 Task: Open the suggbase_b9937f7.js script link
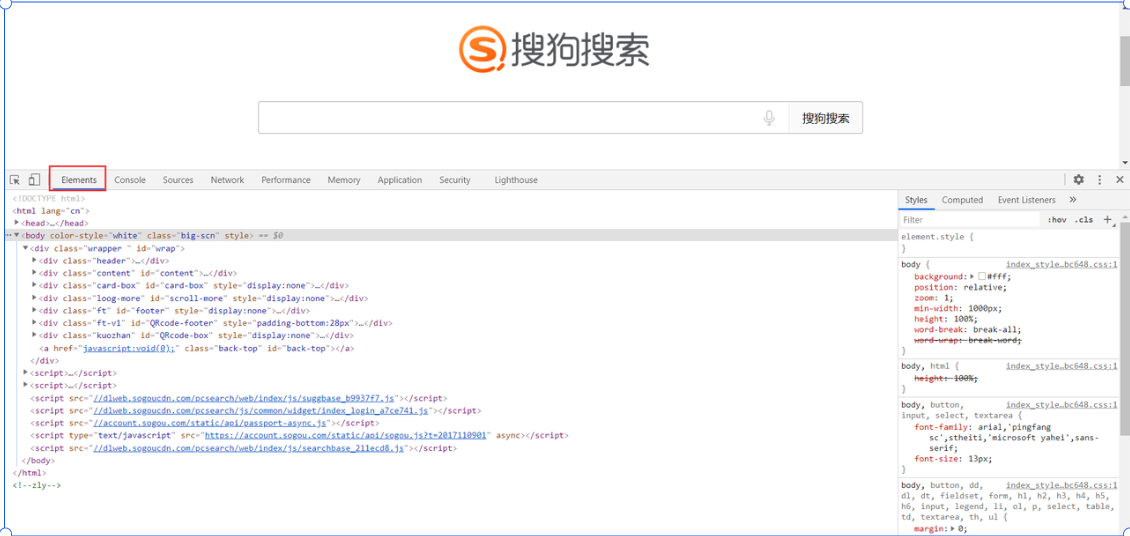click(244, 398)
